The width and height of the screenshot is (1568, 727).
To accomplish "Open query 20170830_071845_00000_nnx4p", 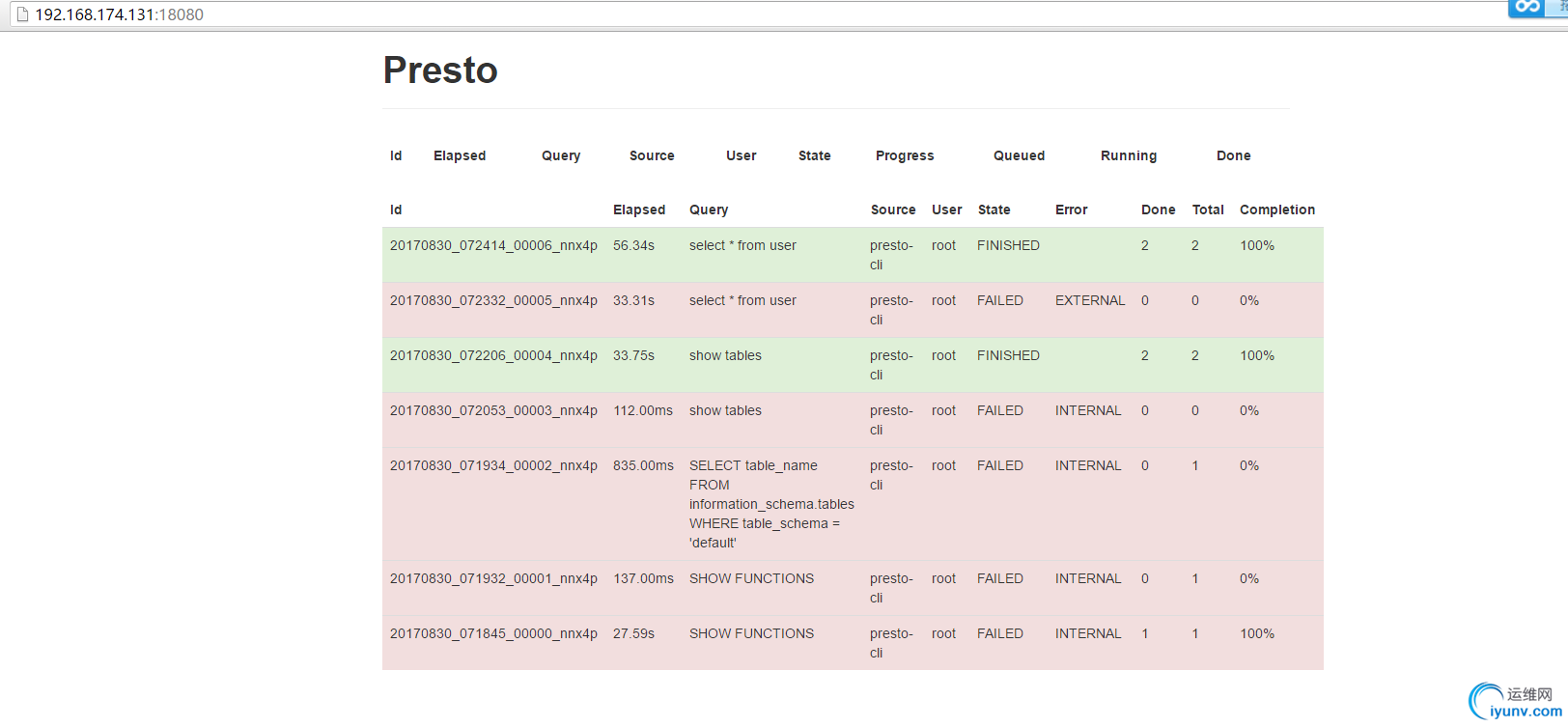I will click(x=493, y=633).
